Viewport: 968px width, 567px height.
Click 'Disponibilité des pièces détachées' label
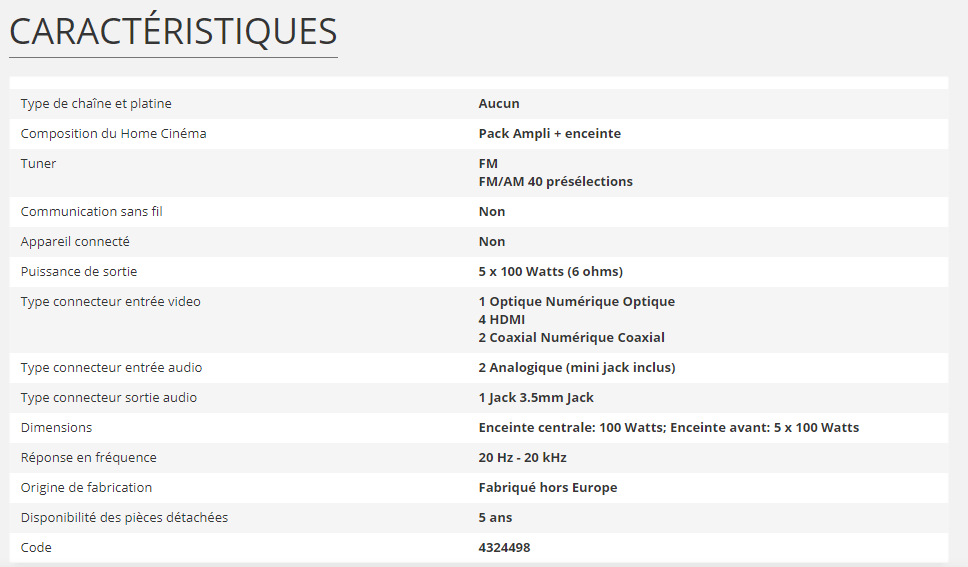[x=124, y=518]
